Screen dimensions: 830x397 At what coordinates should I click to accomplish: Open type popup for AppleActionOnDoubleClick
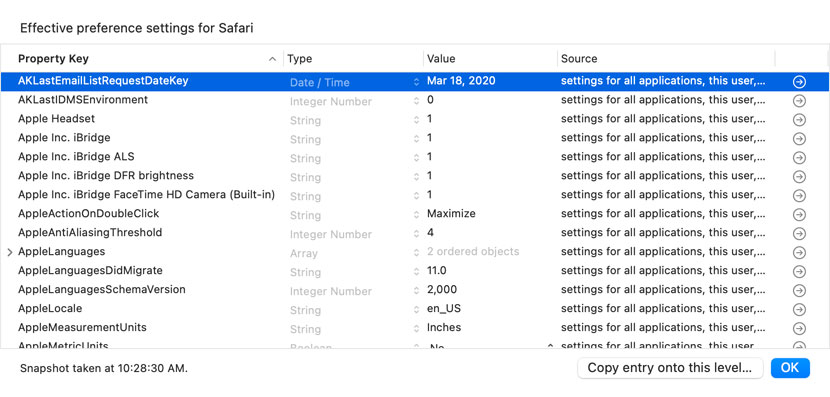tap(416, 215)
